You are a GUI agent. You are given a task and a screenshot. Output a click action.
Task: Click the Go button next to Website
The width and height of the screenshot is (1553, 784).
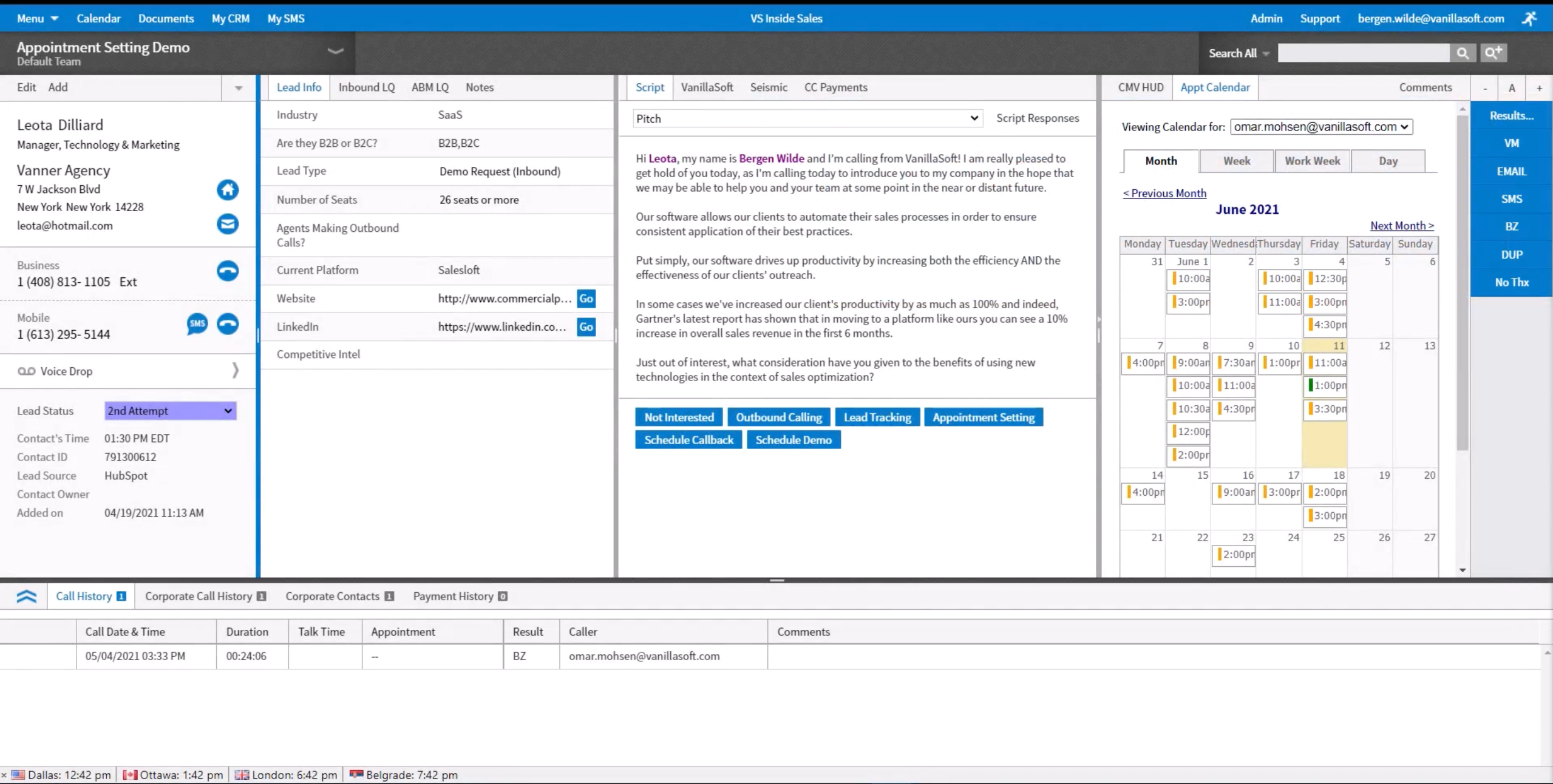[x=586, y=299]
